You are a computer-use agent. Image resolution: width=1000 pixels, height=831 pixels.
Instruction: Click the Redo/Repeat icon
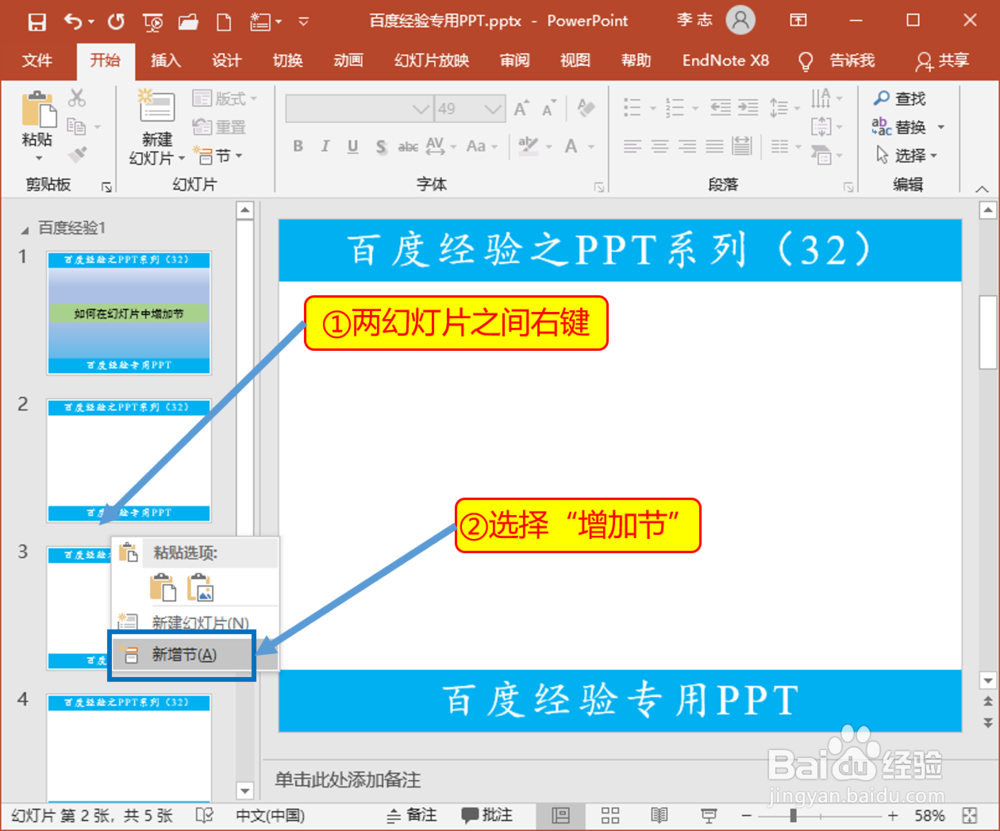pyautogui.click(x=116, y=22)
